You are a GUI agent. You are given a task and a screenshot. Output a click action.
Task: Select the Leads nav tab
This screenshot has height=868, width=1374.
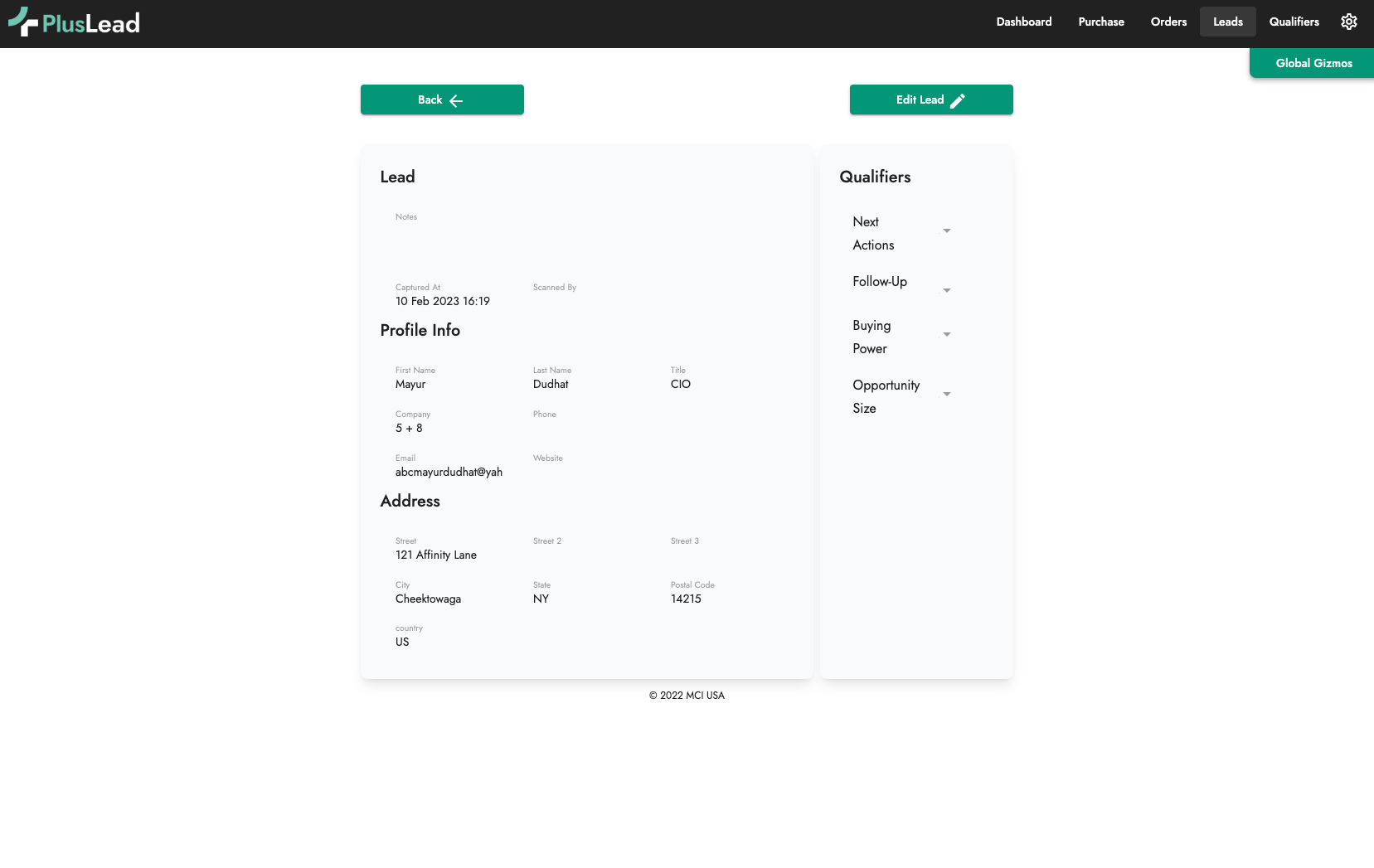(x=1227, y=22)
